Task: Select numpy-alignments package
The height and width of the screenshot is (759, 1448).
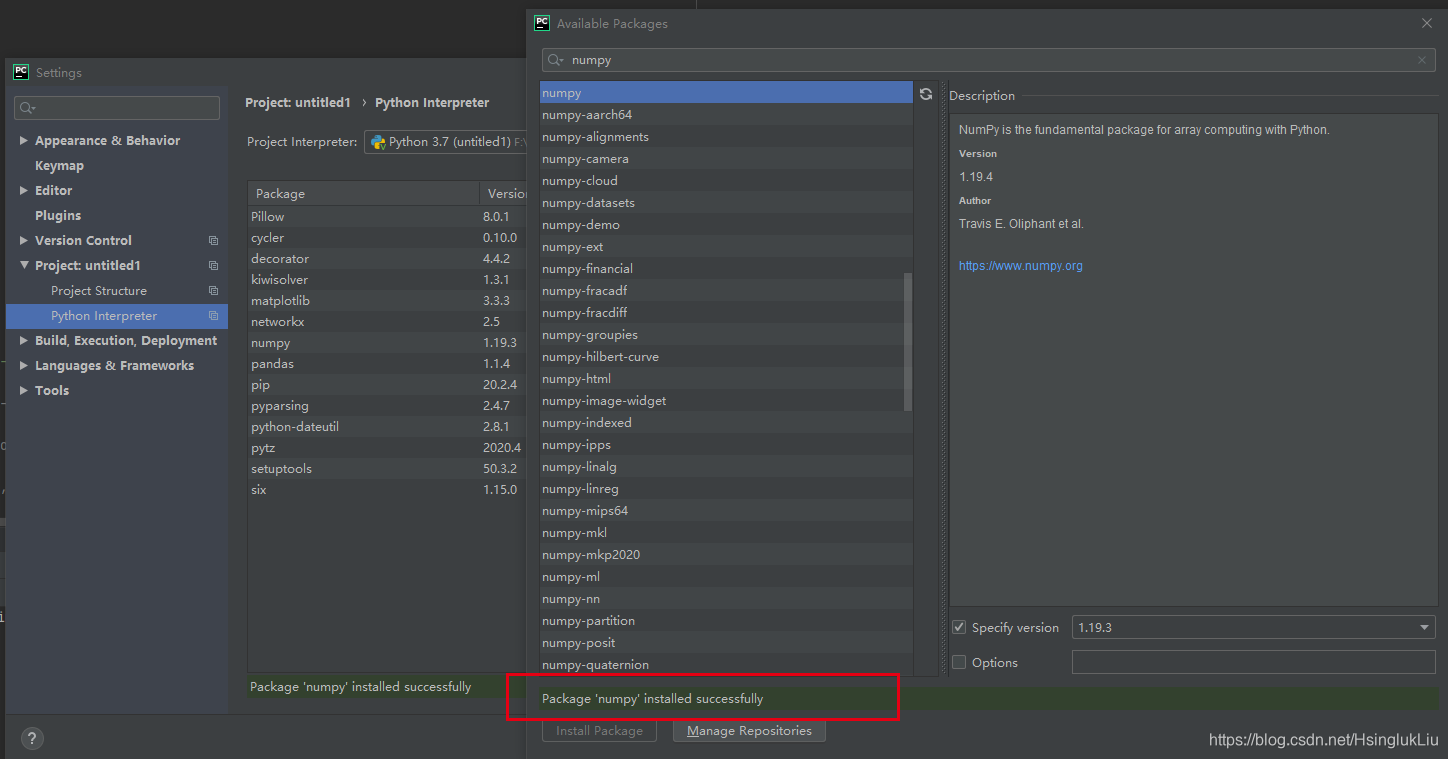Action: pos(726,137)
